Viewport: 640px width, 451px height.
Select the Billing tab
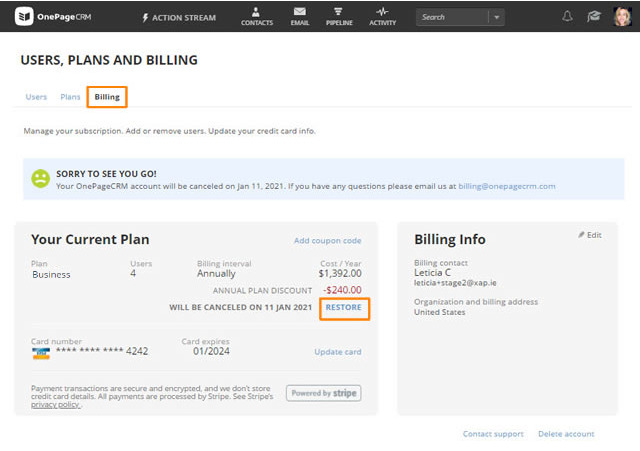click(x=107, y=97)
